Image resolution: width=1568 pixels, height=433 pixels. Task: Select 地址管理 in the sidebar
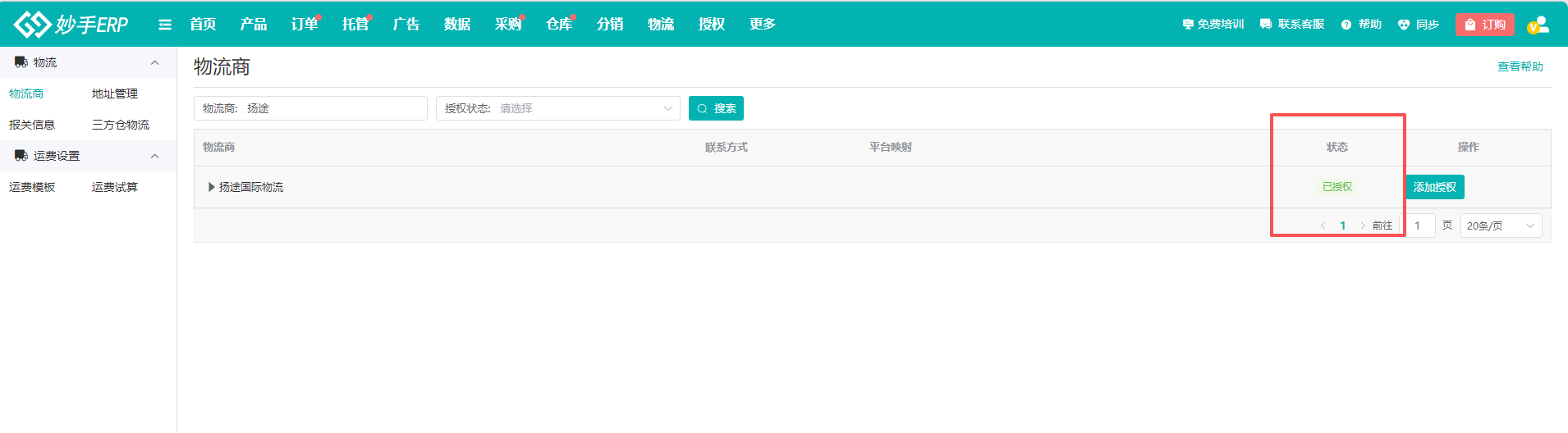click(115, 93)
